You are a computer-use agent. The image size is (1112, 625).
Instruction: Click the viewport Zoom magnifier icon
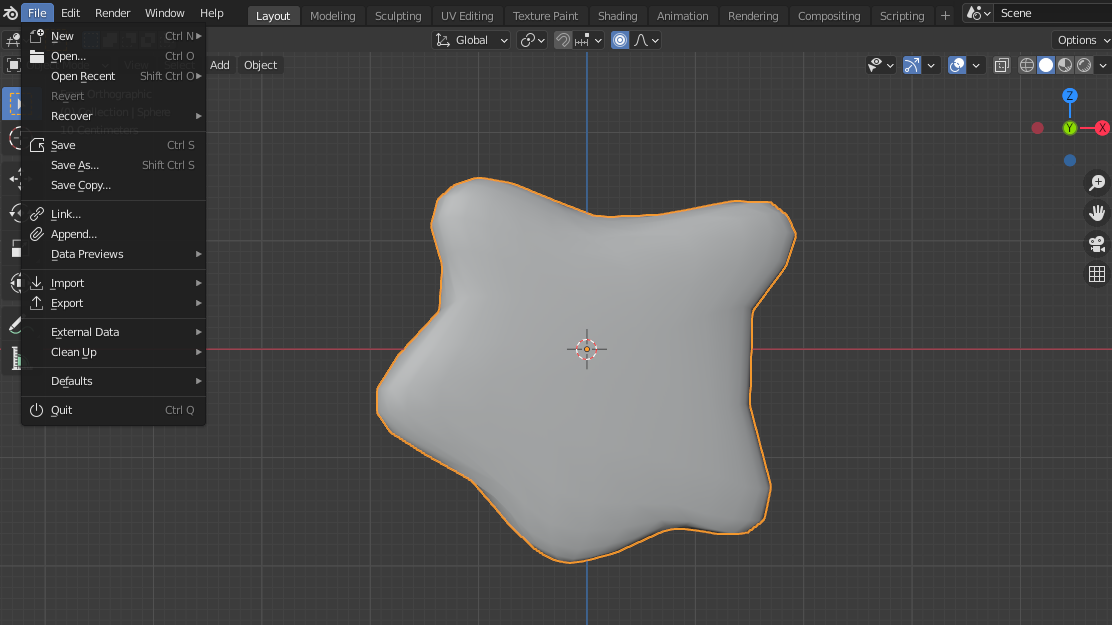[1097, 183]
